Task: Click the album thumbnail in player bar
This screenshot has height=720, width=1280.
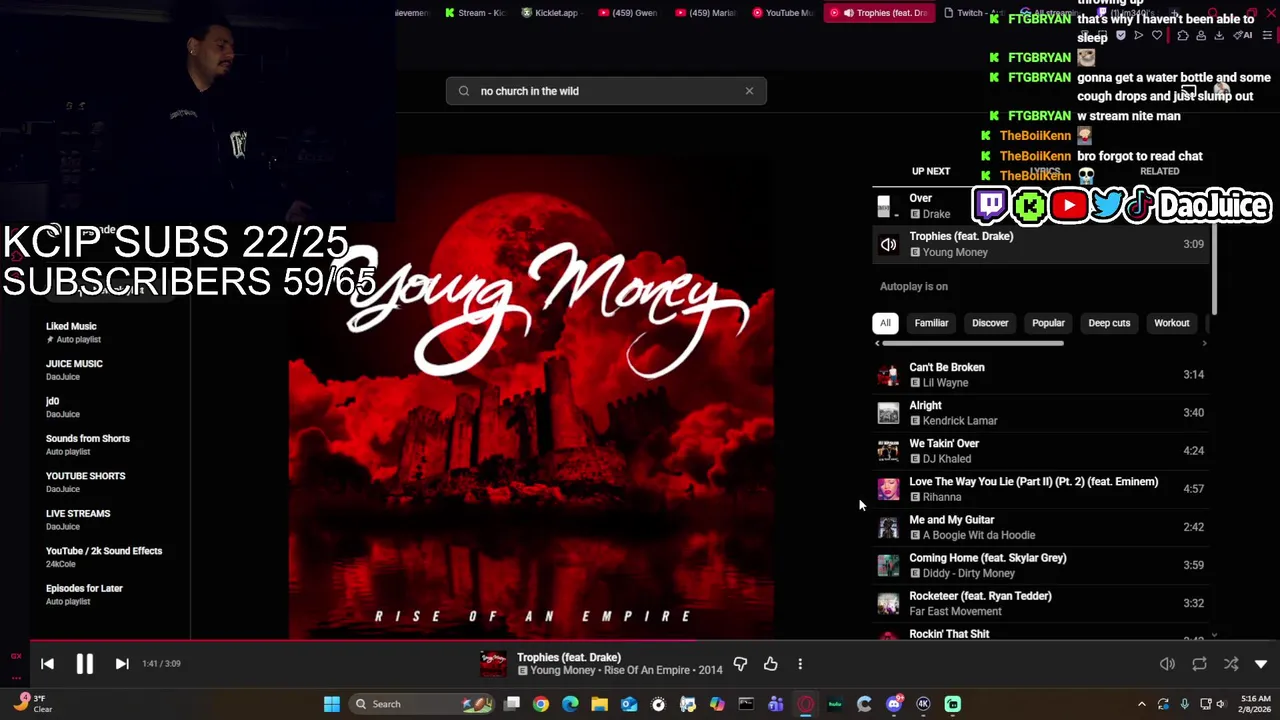Action: pyautogui.click(x=494, y=664)
